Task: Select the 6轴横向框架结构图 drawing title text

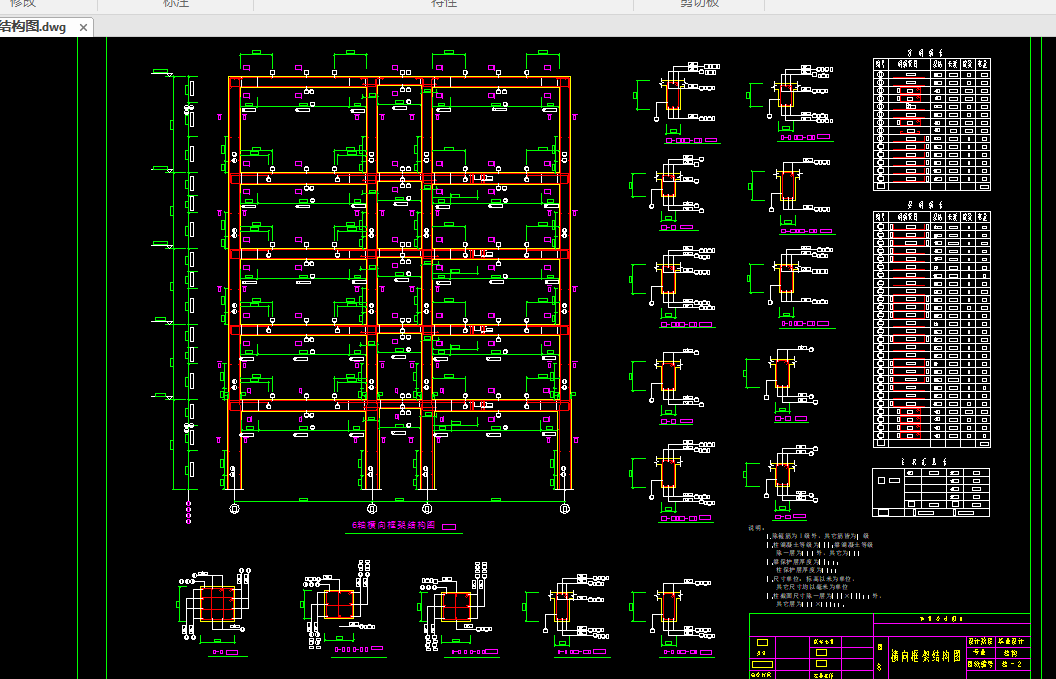Action: coord(394,525)
